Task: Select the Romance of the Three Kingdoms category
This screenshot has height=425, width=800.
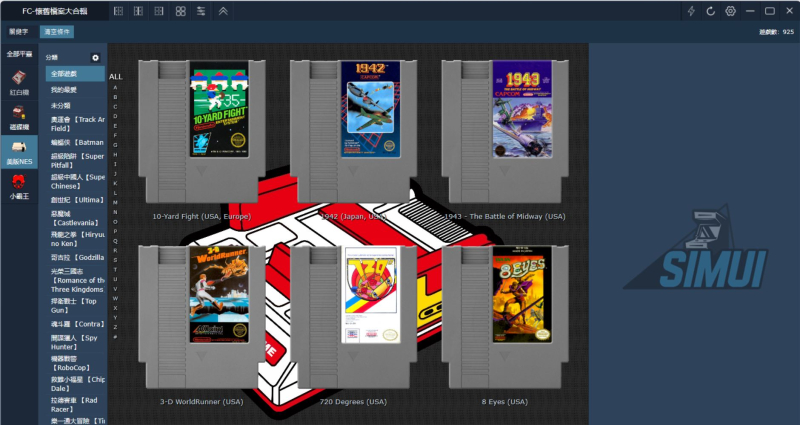Action: pos(77,280)
